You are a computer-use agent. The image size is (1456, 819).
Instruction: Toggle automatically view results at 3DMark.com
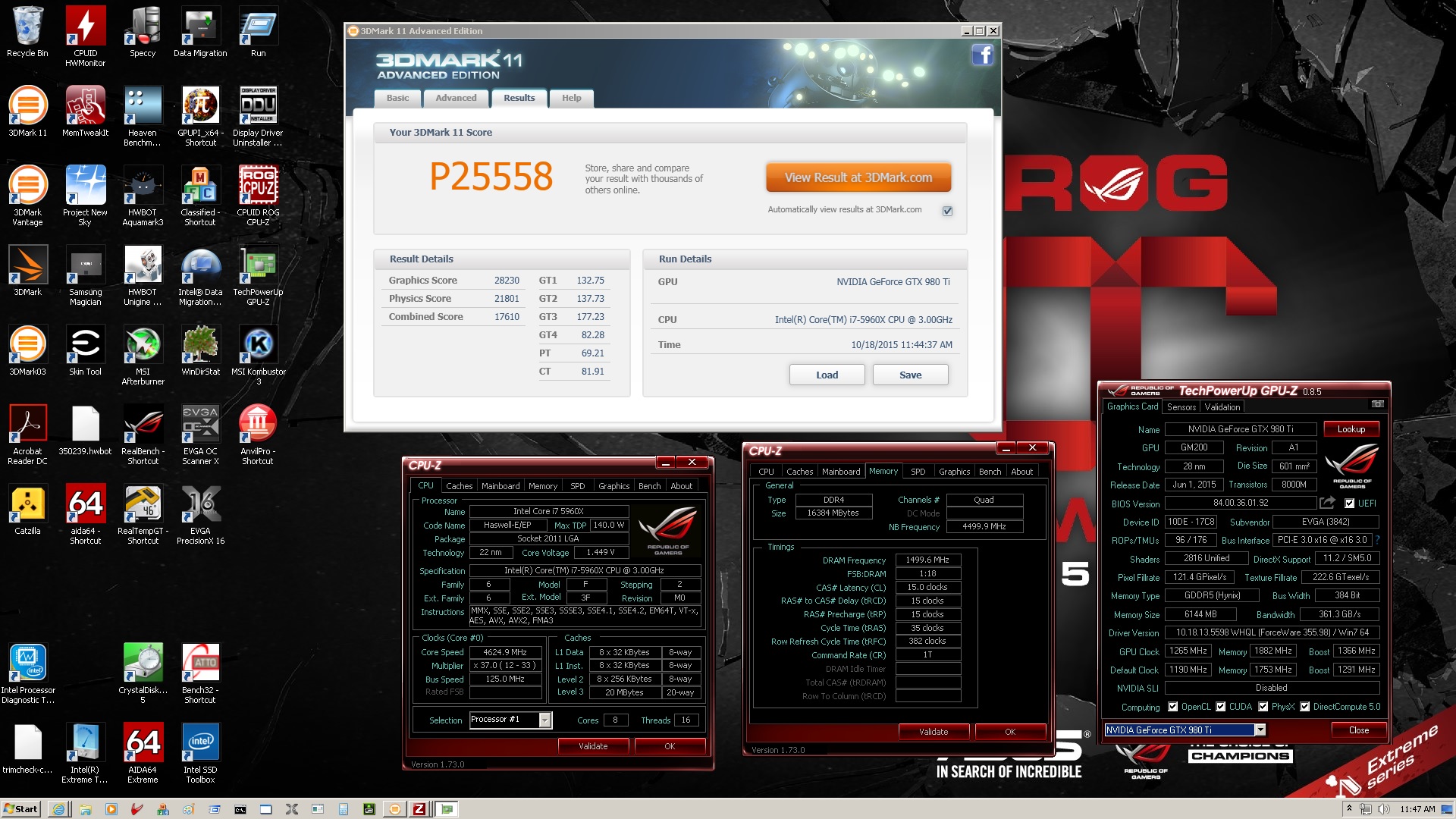(947, 211)
